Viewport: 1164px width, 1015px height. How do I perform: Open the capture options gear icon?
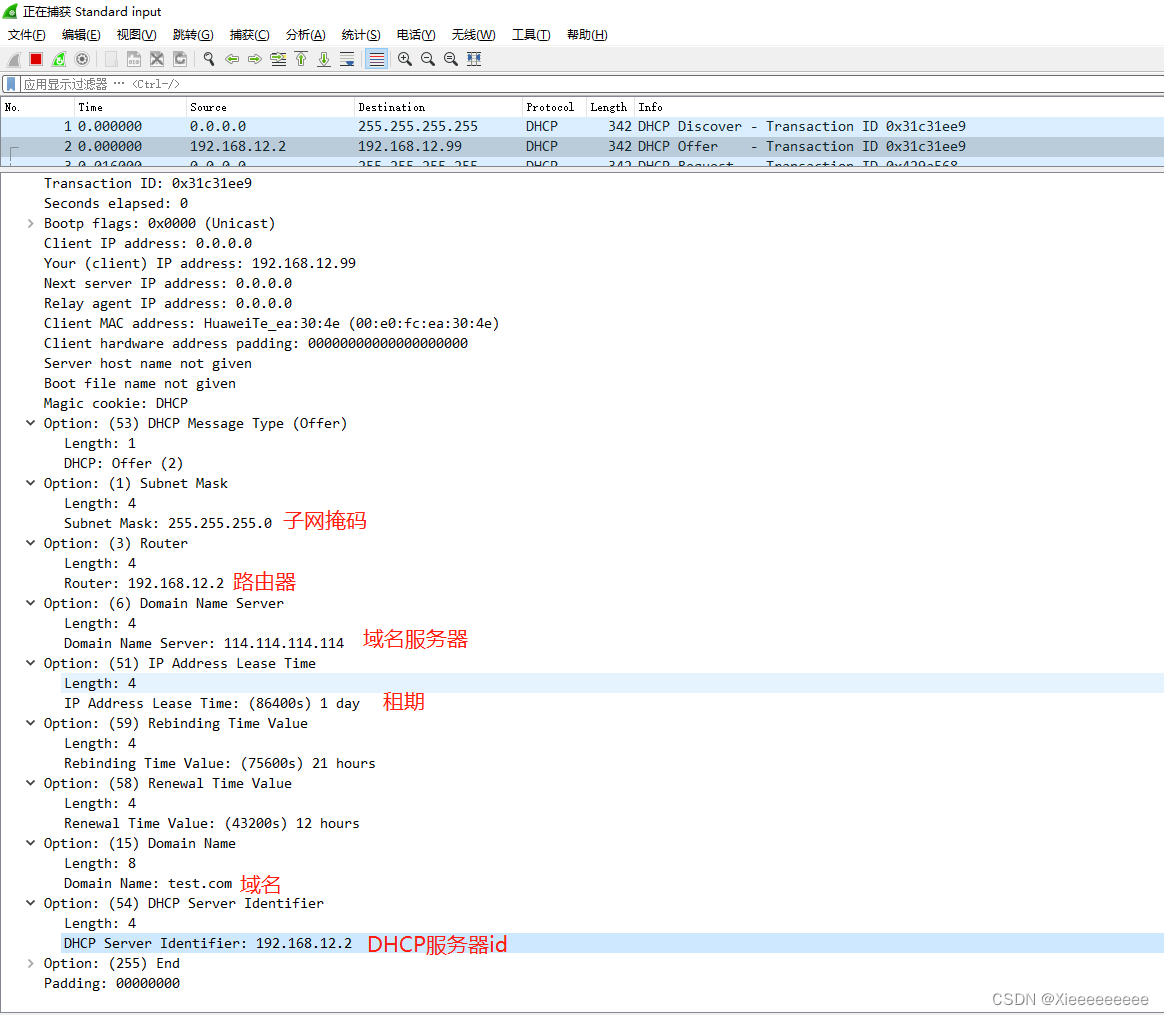[x=82, y=58]
